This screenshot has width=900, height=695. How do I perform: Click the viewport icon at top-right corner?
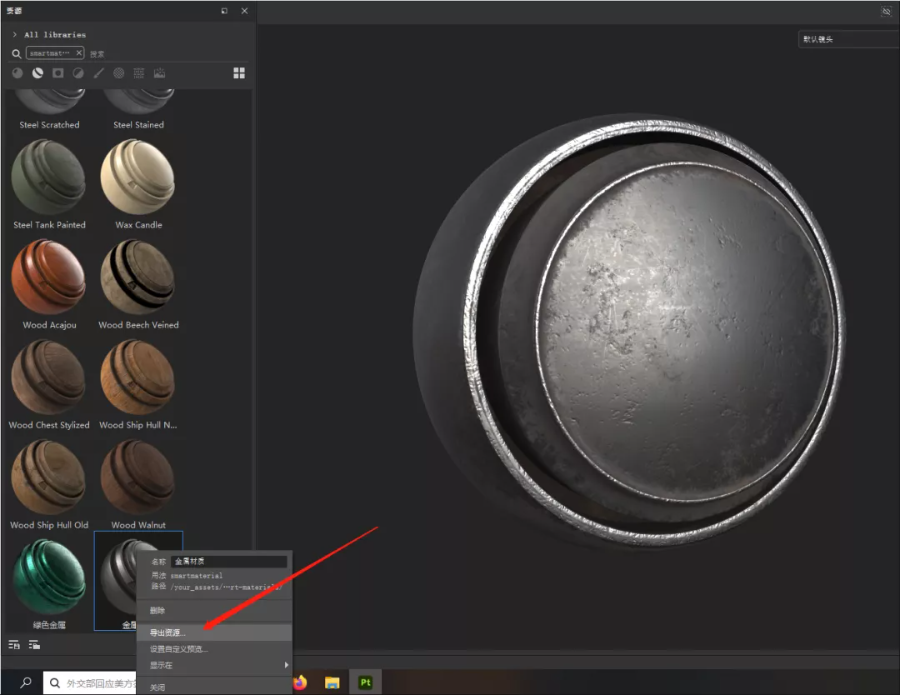click(886, 11)
